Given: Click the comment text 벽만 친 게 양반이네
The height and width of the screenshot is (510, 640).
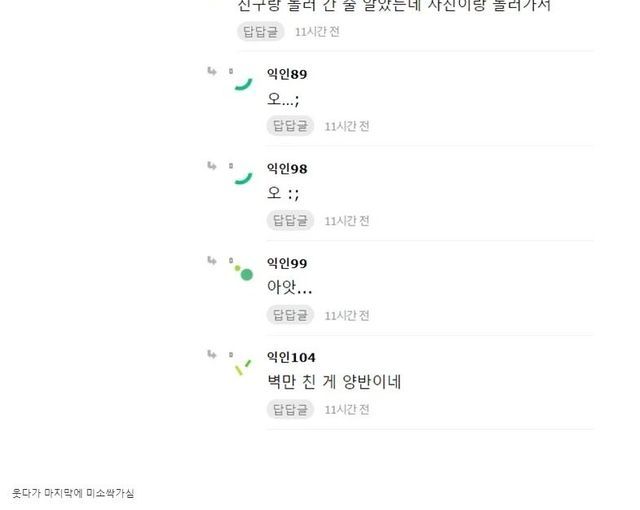Looking at the screenshot, I should 334,382.
